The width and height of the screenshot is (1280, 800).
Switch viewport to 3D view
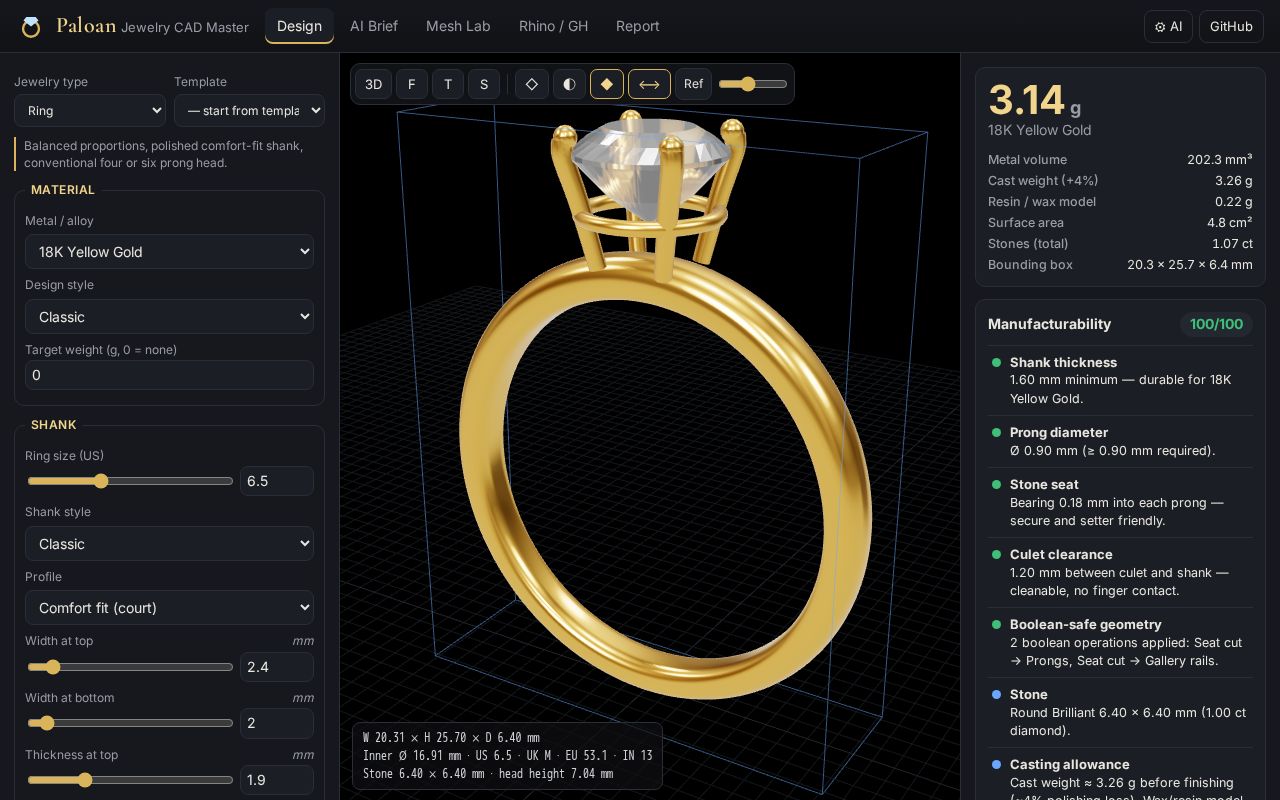coord(373,84)
